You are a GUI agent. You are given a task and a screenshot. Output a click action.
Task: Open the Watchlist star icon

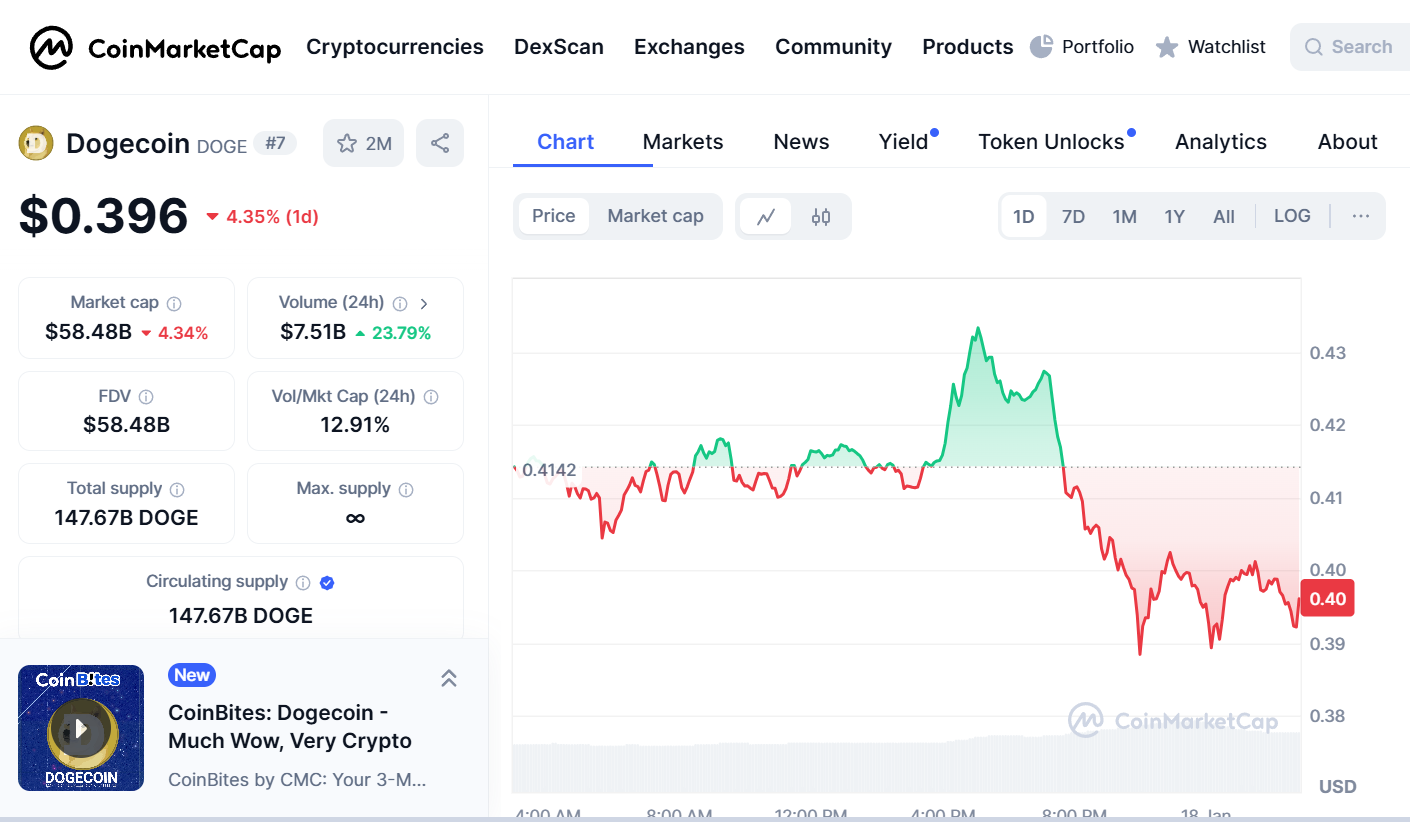(1166, 47)
